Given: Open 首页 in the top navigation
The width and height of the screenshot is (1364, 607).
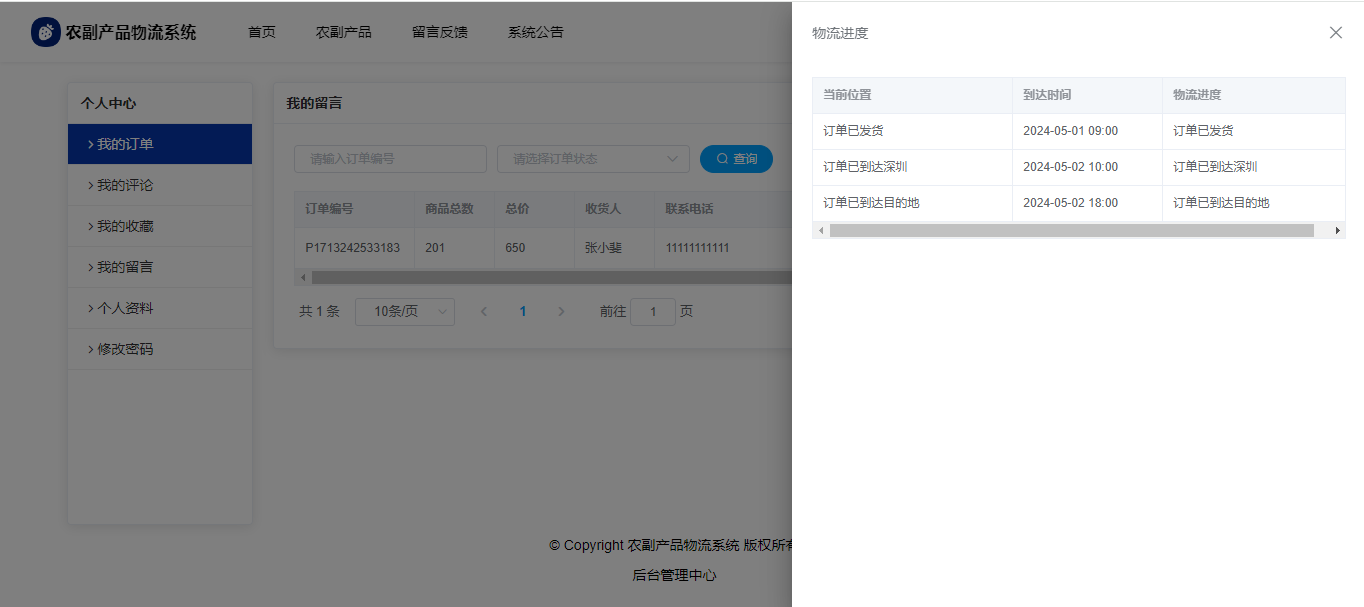Looking at the screenshot, I should pyautogui.click(x=262, y=32).
